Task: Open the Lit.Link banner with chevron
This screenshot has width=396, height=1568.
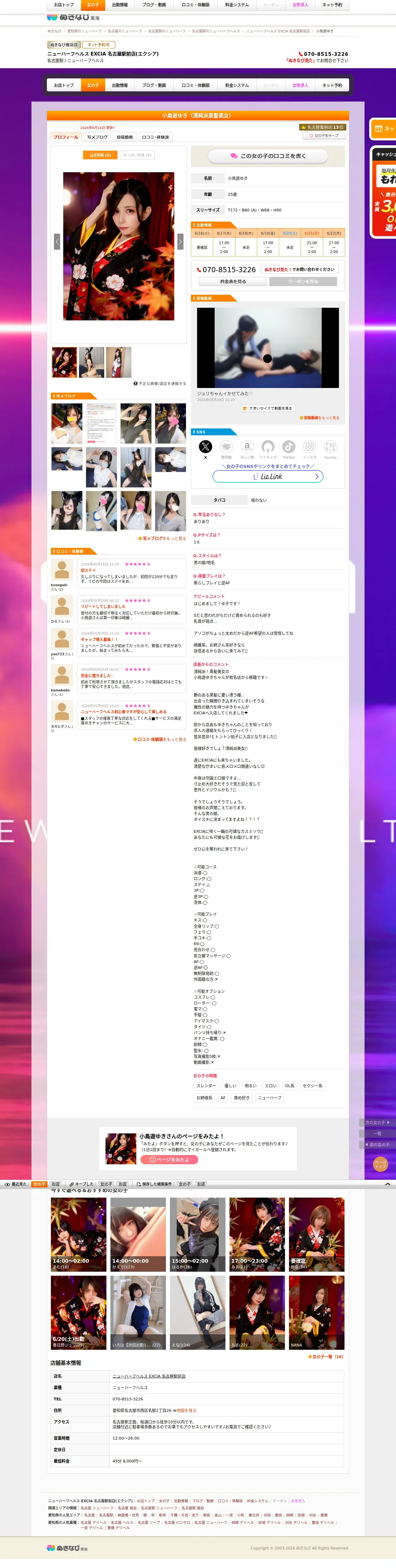Action: tap(268, 477)
